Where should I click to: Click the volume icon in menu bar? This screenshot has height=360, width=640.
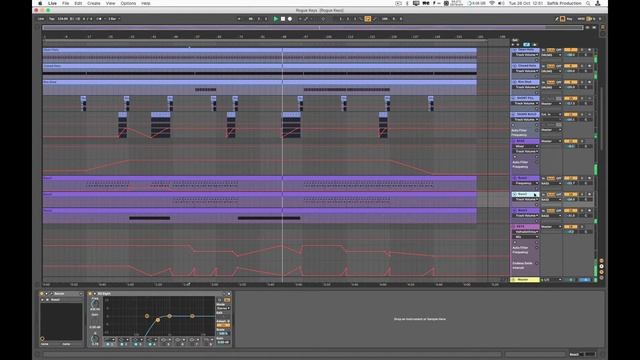(502, 3)
